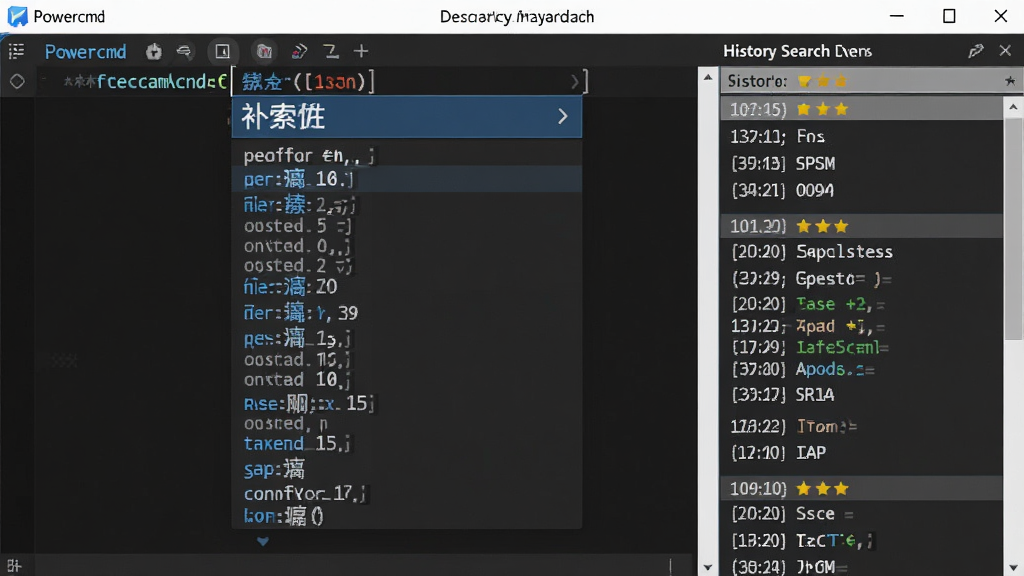Click terminal scrollbar up arrow
The width and height of the screenshot is (1024, 576).
click(708, 77)
